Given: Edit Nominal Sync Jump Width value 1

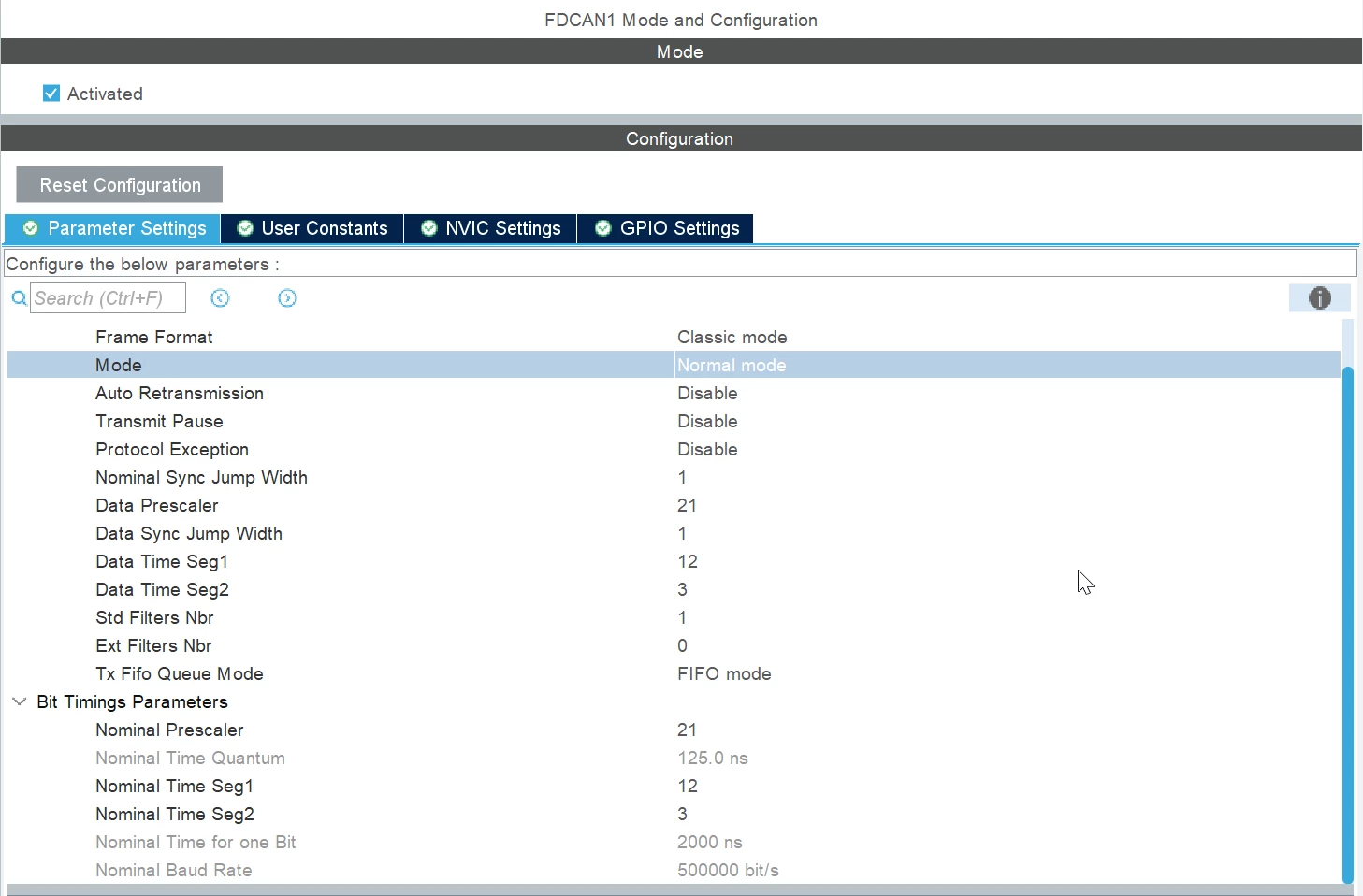Looking at the screenshot, I should (x=682, y=477).
